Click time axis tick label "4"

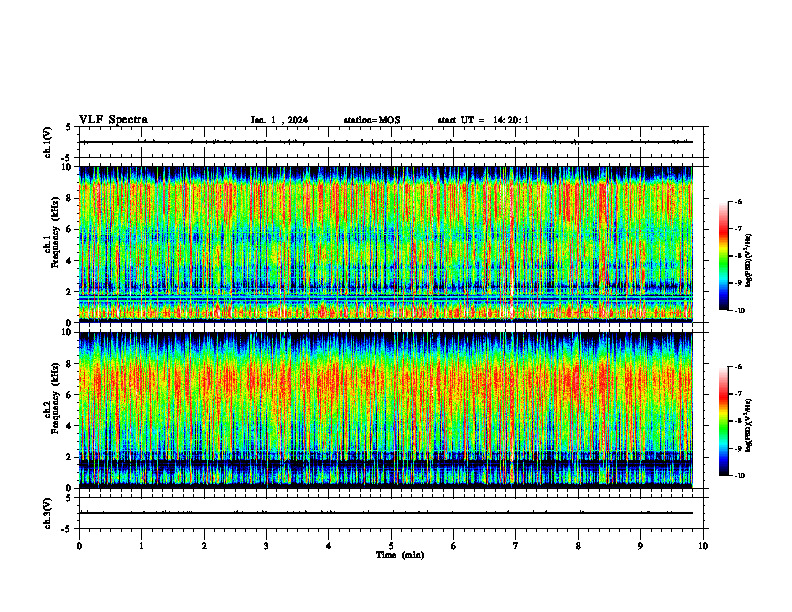(328, 546)
